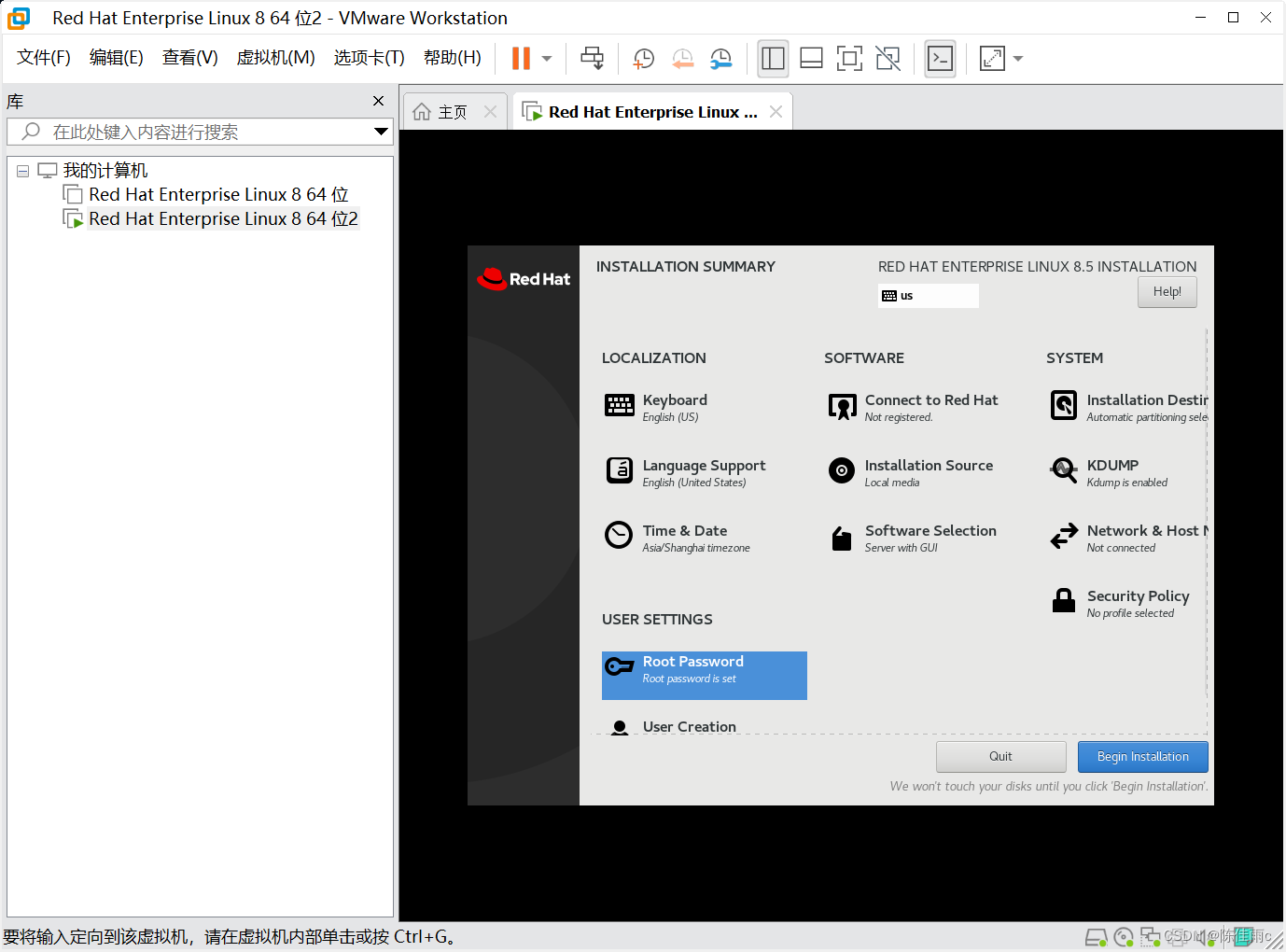Open the 查看(V) menu
The height and width of the screenshot is (952, 1286).
point(189,58)
